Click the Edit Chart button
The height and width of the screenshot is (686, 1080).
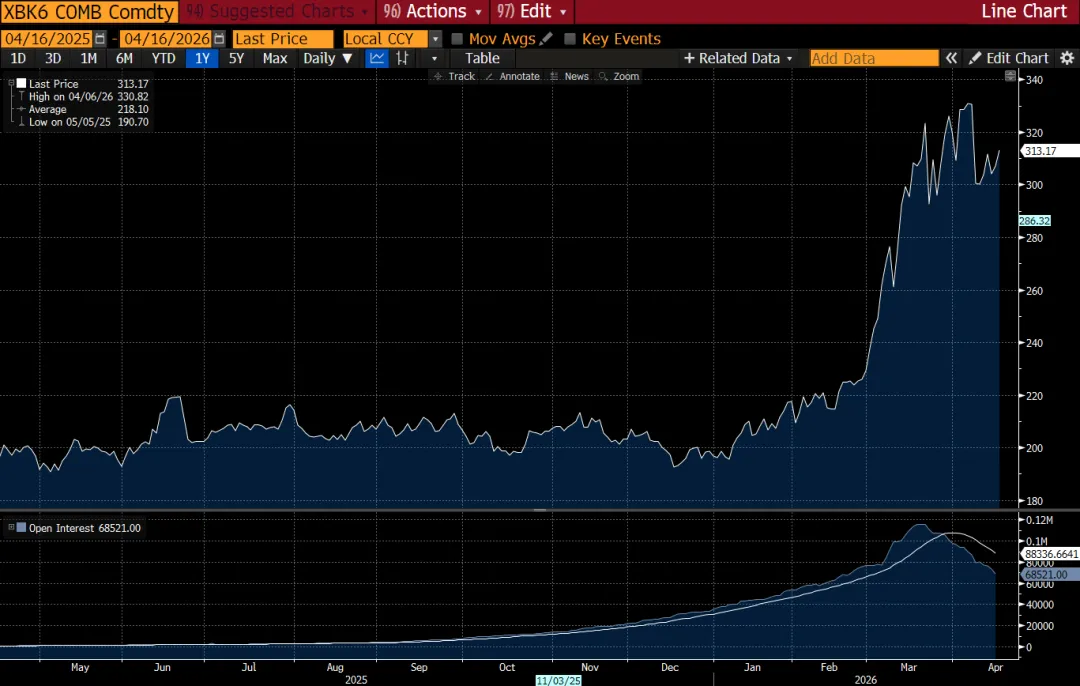coord(1009,59)
